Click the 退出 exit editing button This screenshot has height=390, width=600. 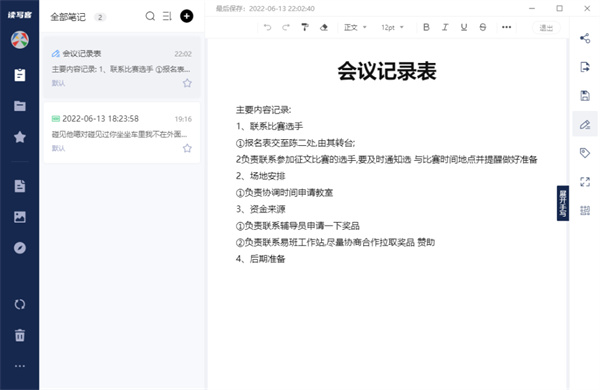[x=546, y=28]
